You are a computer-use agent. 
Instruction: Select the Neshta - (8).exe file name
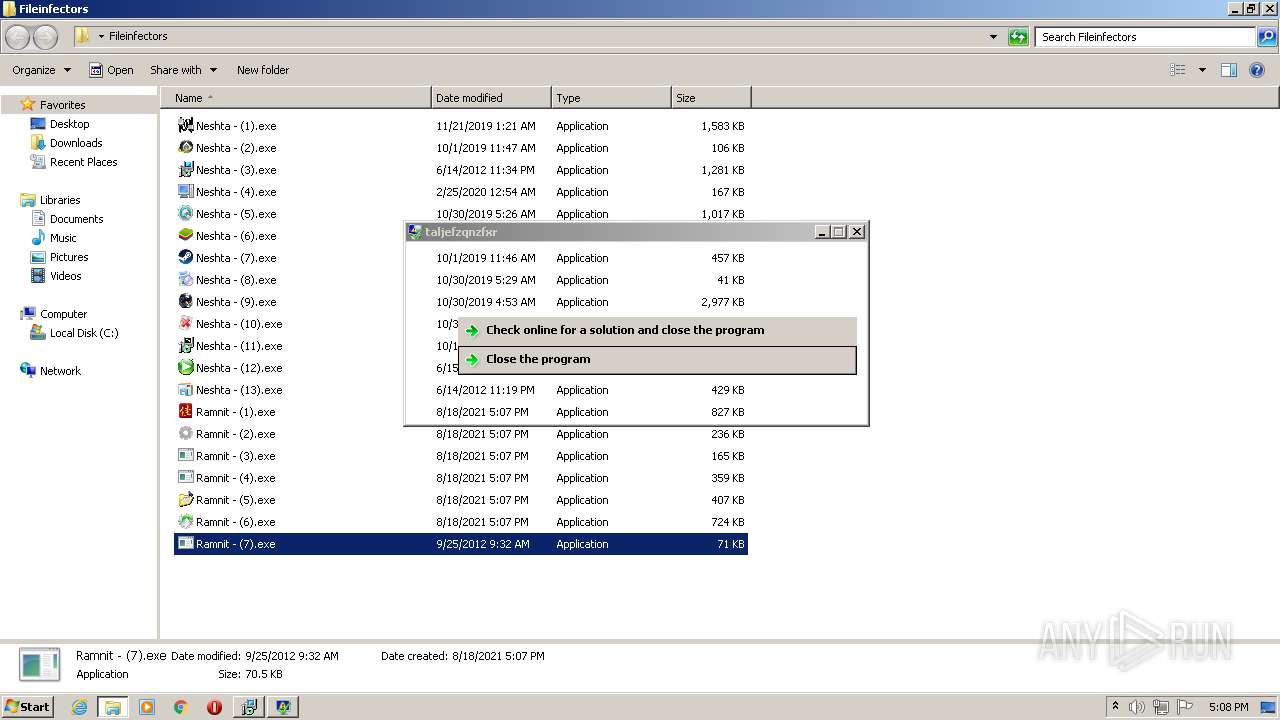235,280
